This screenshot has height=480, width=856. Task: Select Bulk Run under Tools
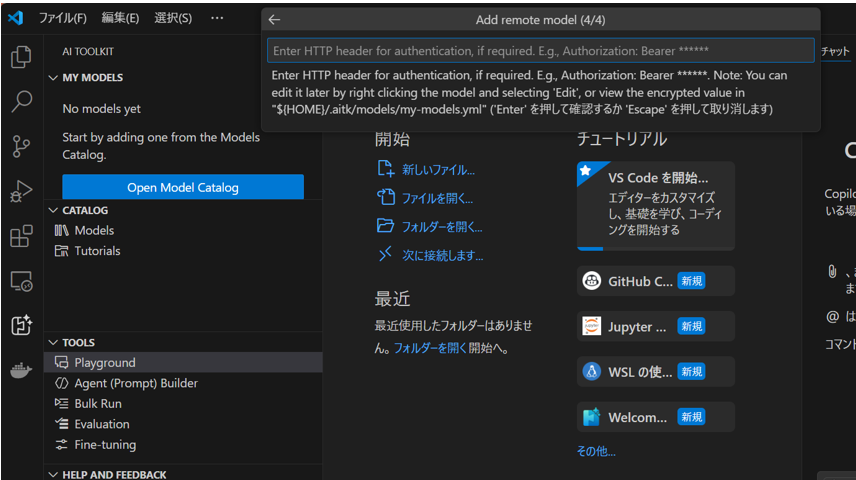pyautogui.click(x=183, y=404)
